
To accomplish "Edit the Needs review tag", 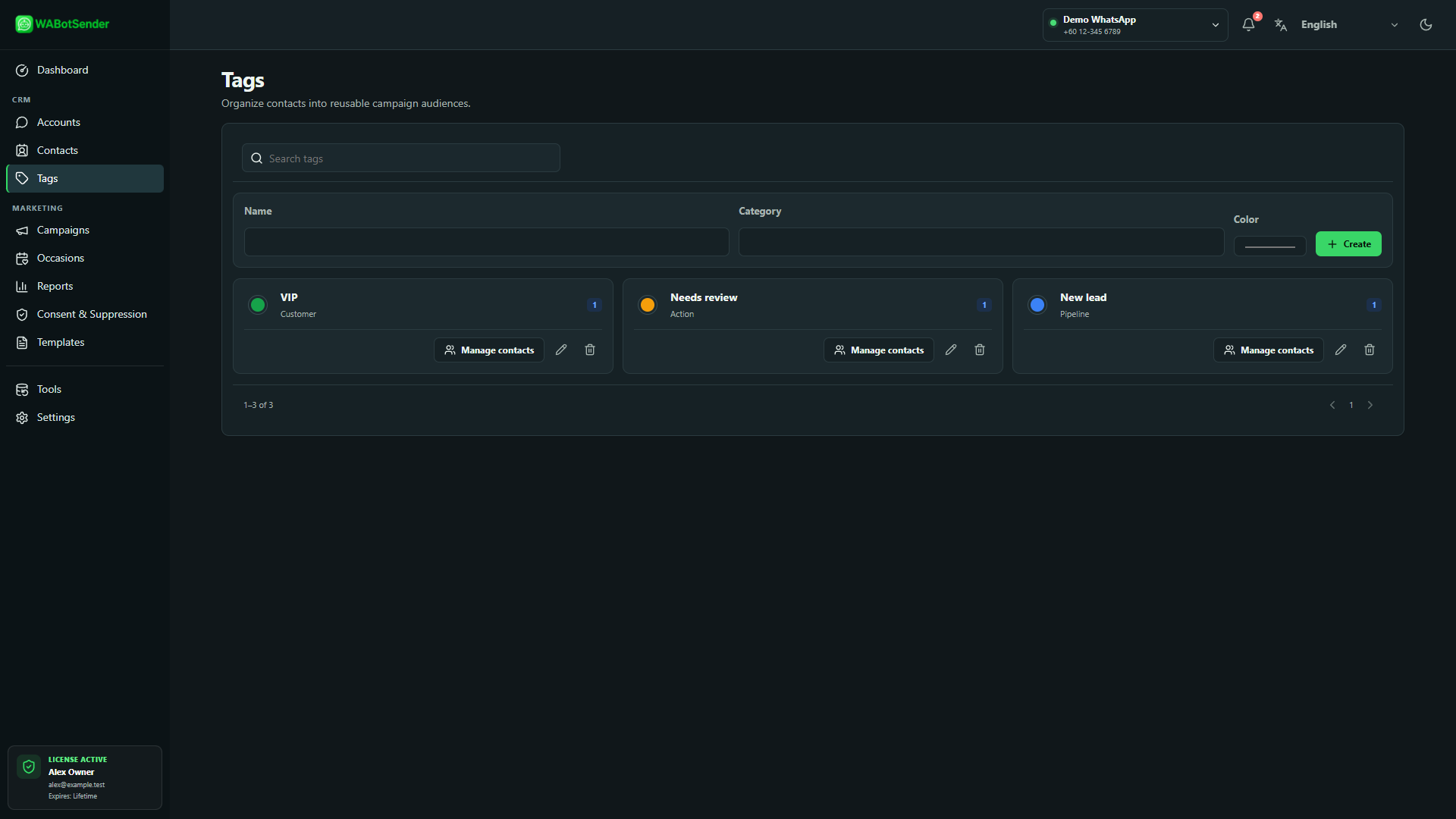I will pyautogui.click(x=951, y=350).
